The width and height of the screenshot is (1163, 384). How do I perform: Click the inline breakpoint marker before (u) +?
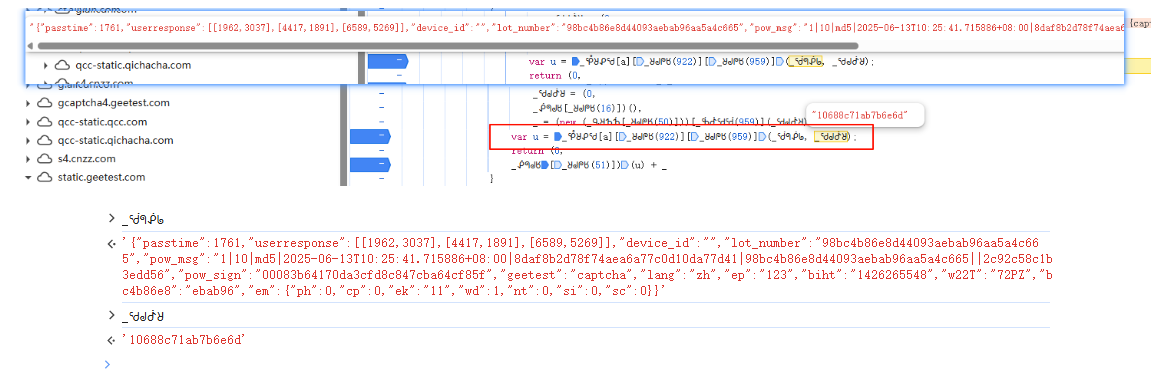pos(624,165)
